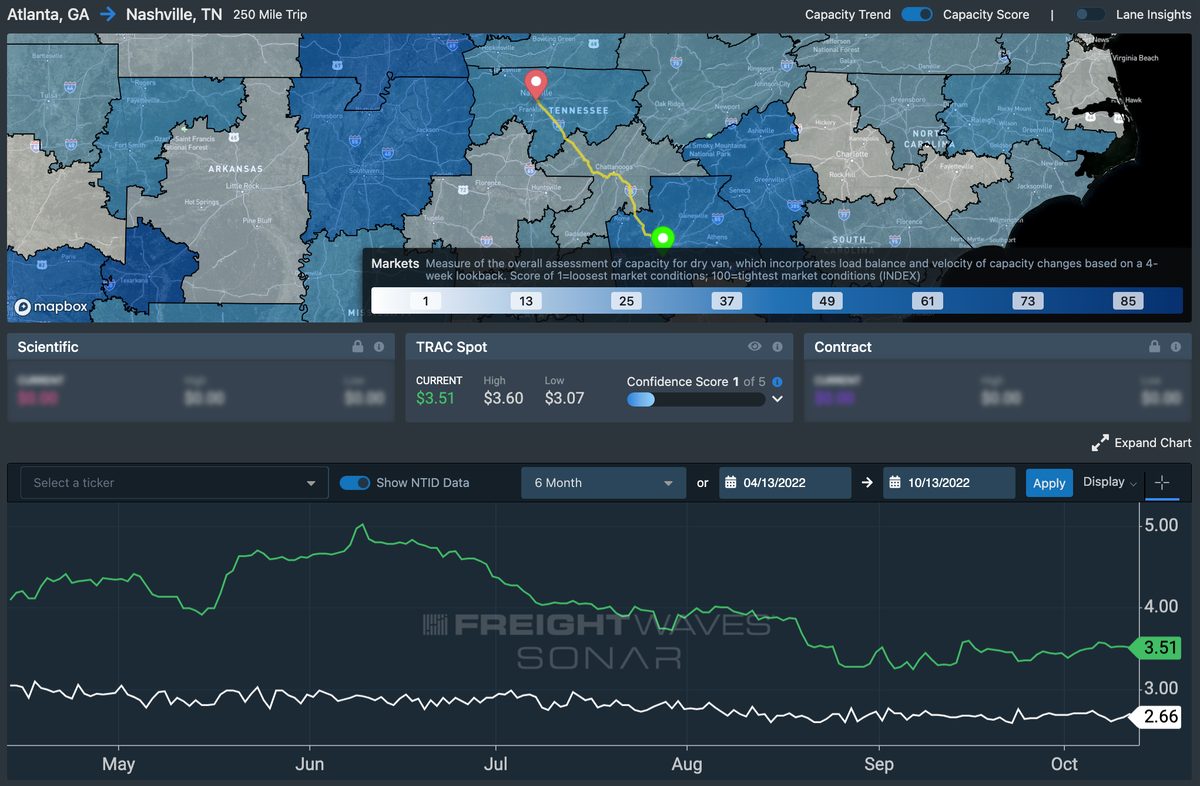
Task: Click the green 3.51 chart value tag
Action: tap(1156, 648)
